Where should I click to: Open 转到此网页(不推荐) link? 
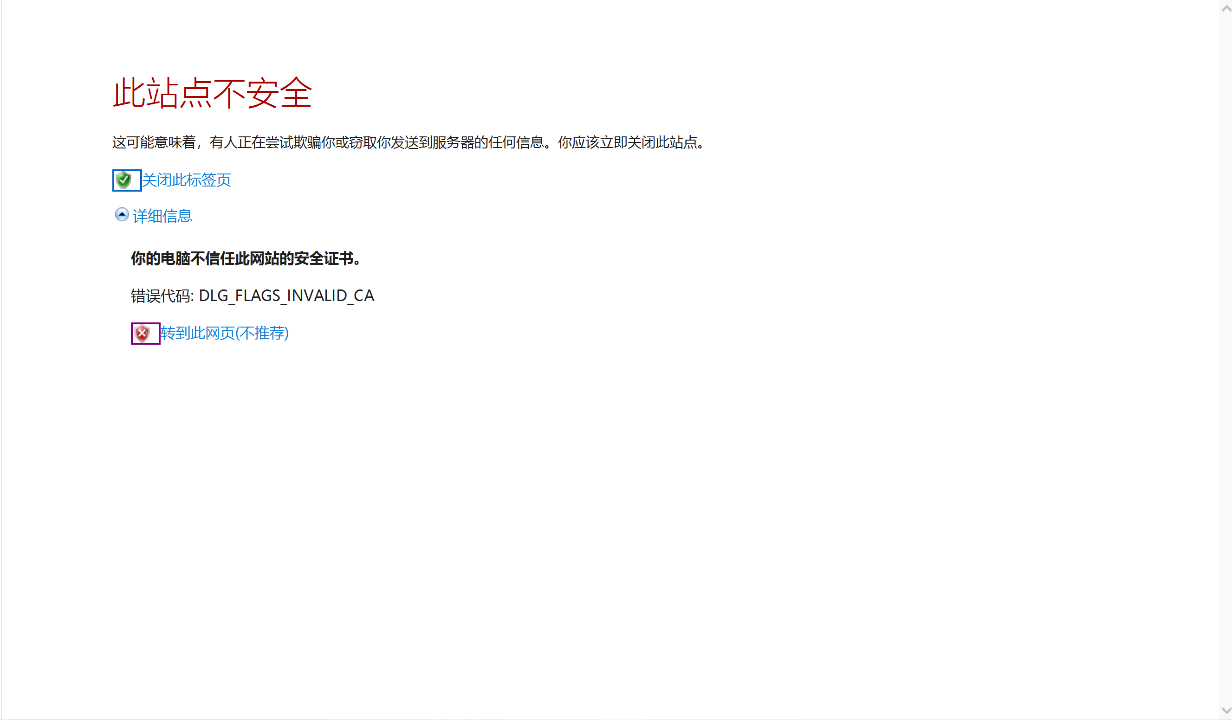(x=225, y=333)
